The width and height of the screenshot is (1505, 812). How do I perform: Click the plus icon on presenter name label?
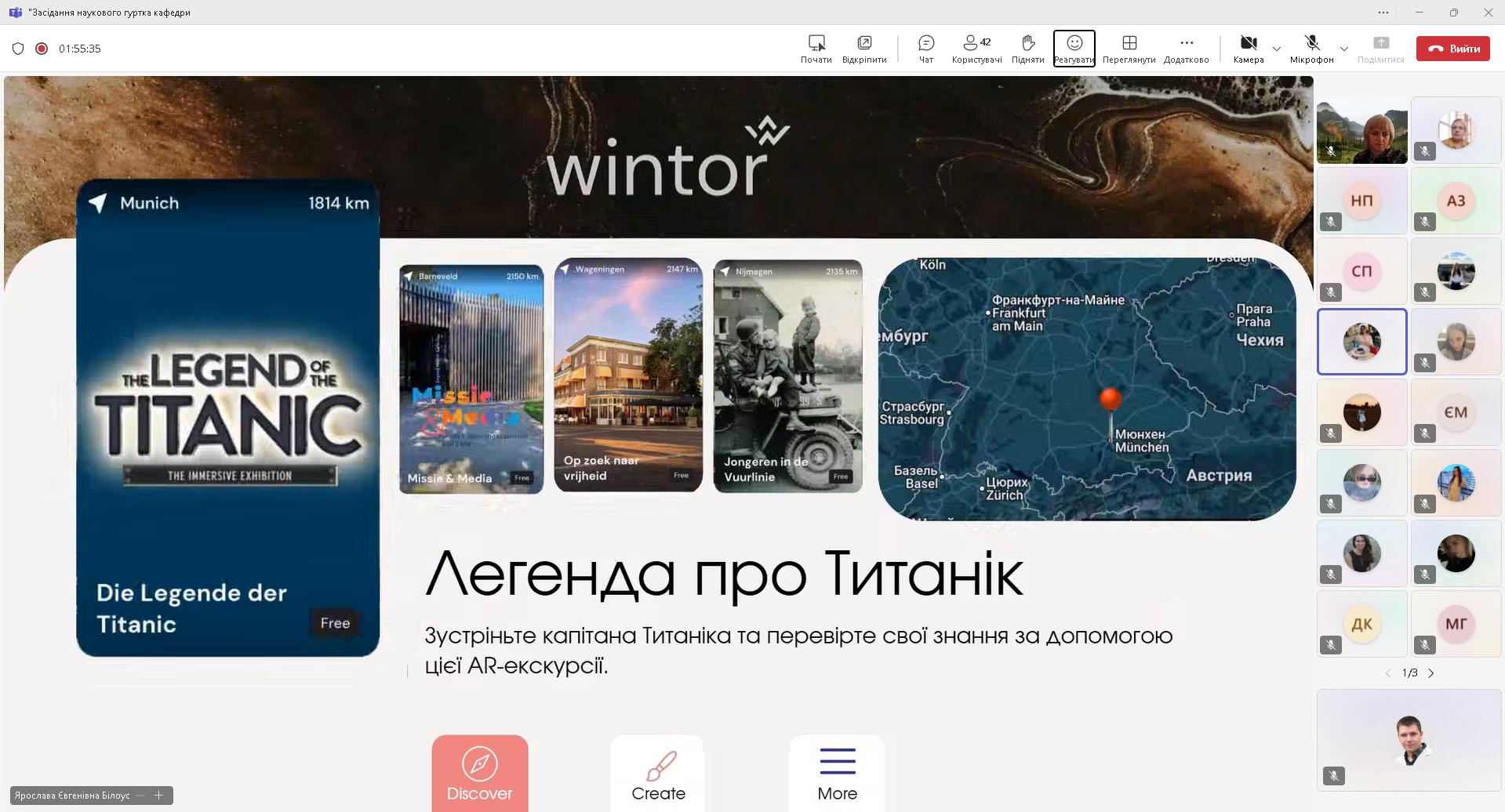159,796
